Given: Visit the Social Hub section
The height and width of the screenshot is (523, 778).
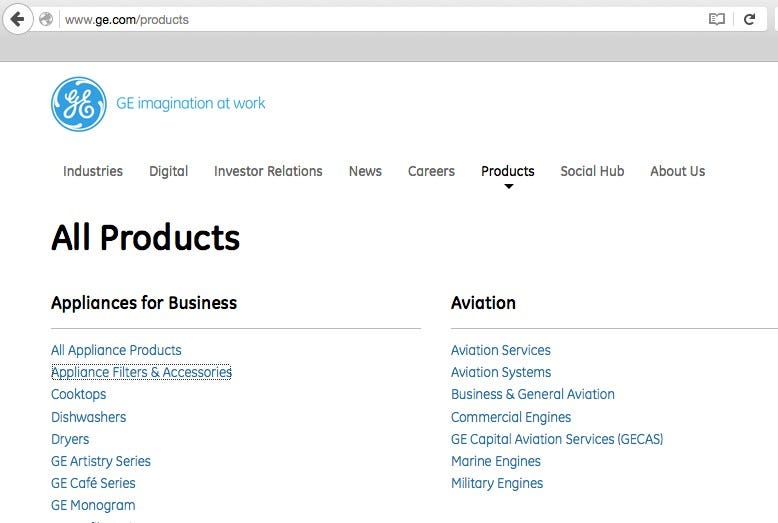Looking at the screenshot, I should 592,171.
